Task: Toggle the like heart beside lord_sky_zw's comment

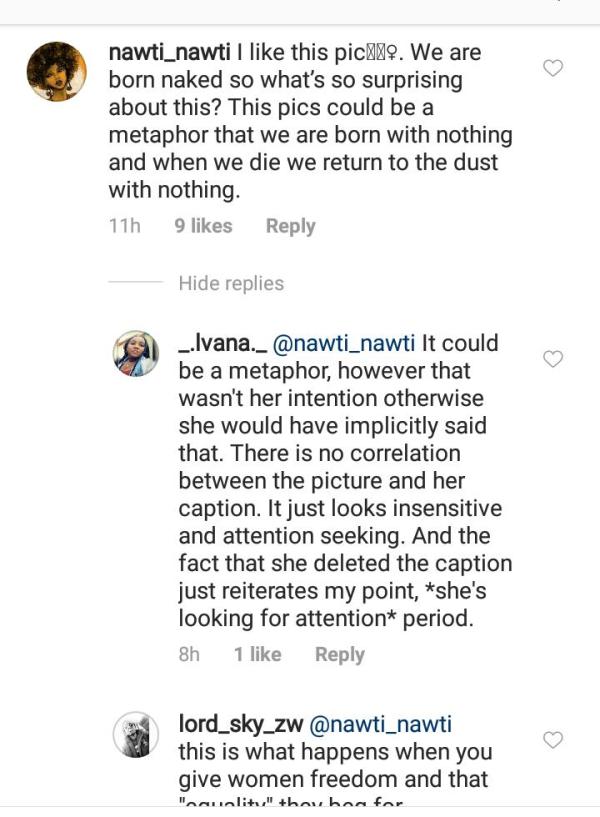Action: click(552, 740)
